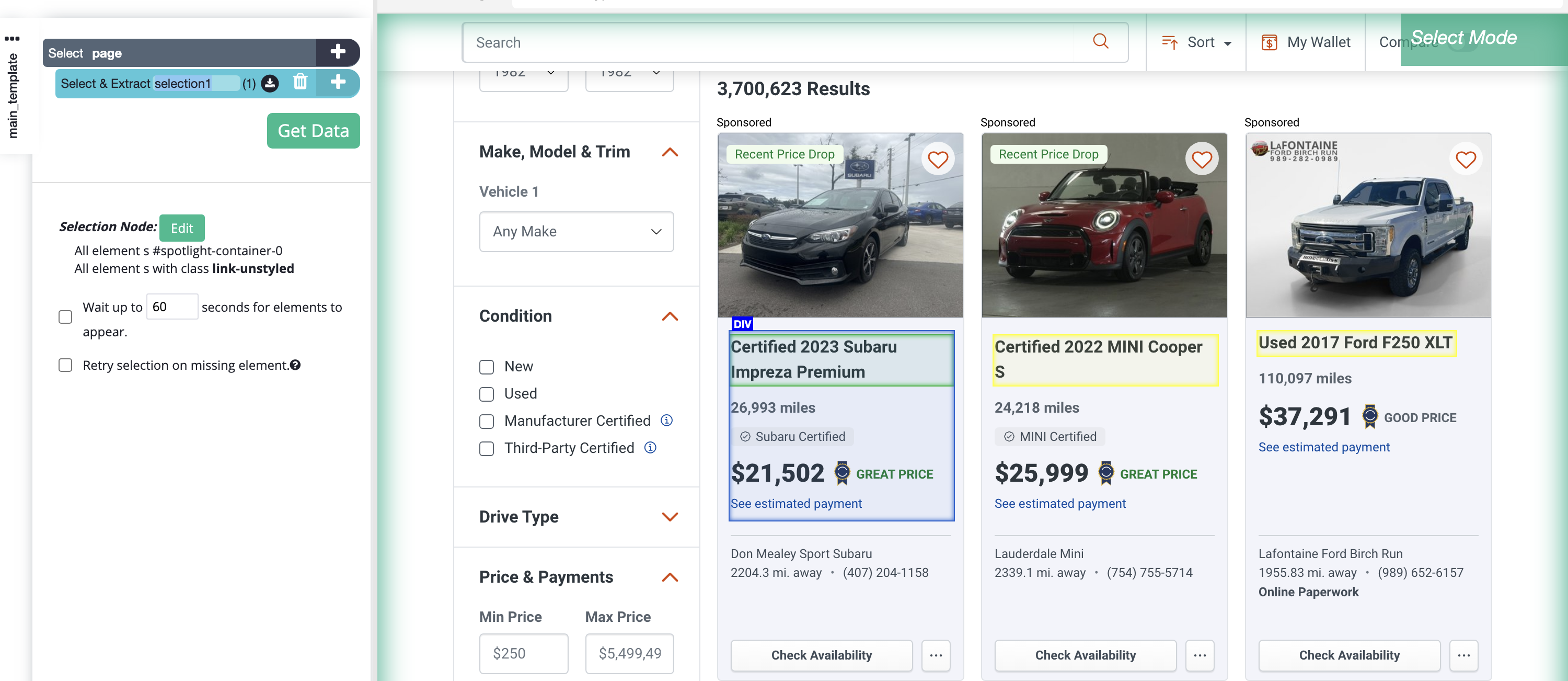This screenshot has height=681, width=1568.
Task: Click the download icon on selection1 row
Action: [270, 84]
